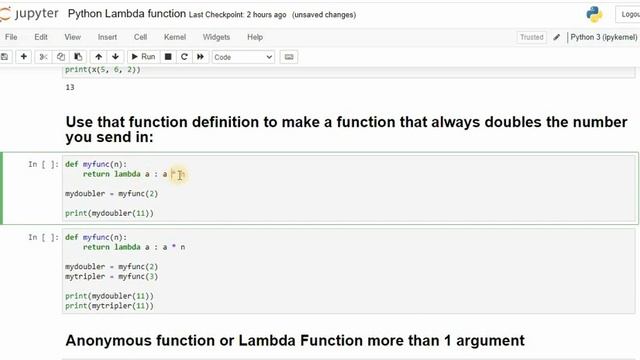Open the Insert menu

pos(107,37)
